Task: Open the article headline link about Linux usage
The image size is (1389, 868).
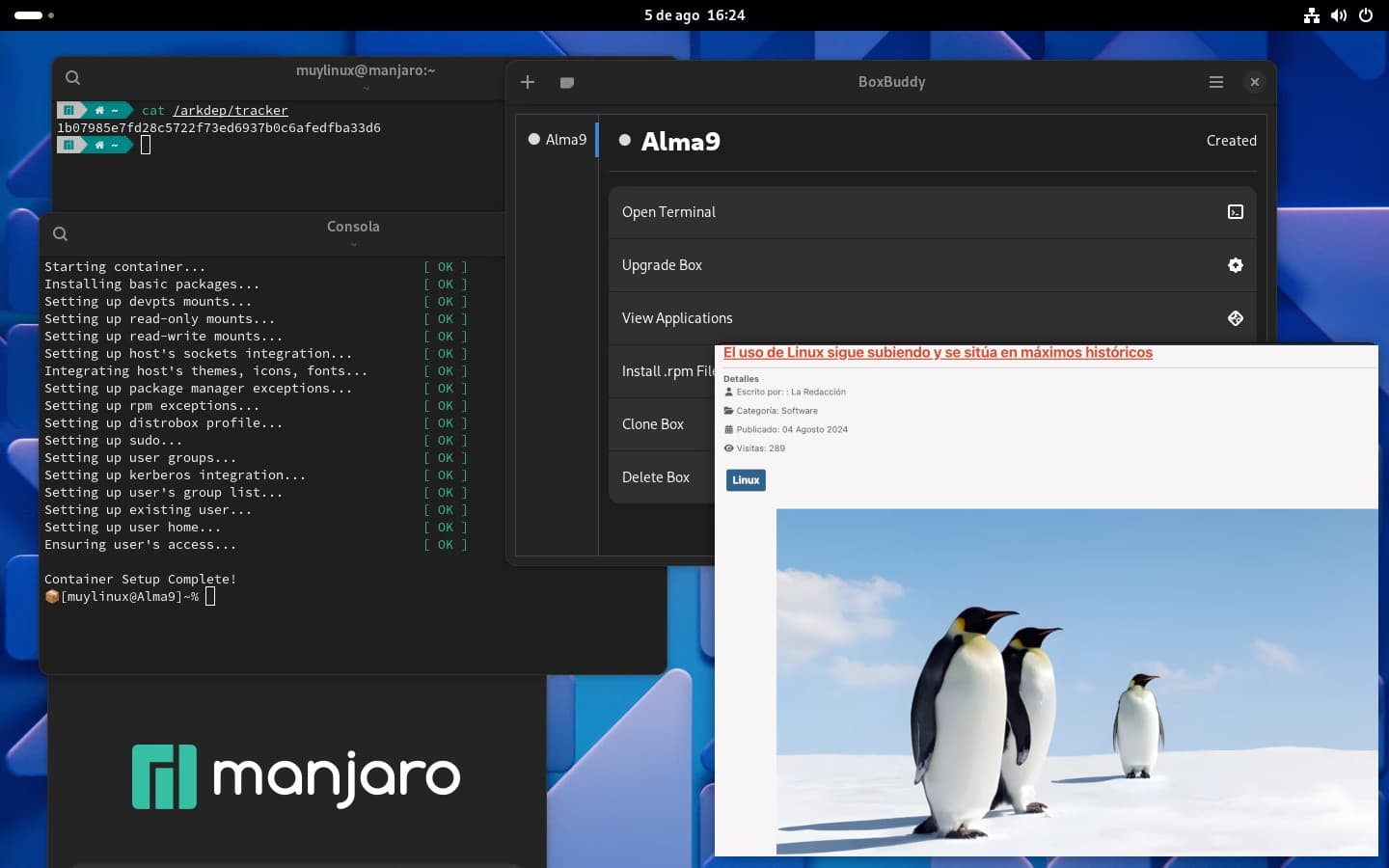Action: 938,353
